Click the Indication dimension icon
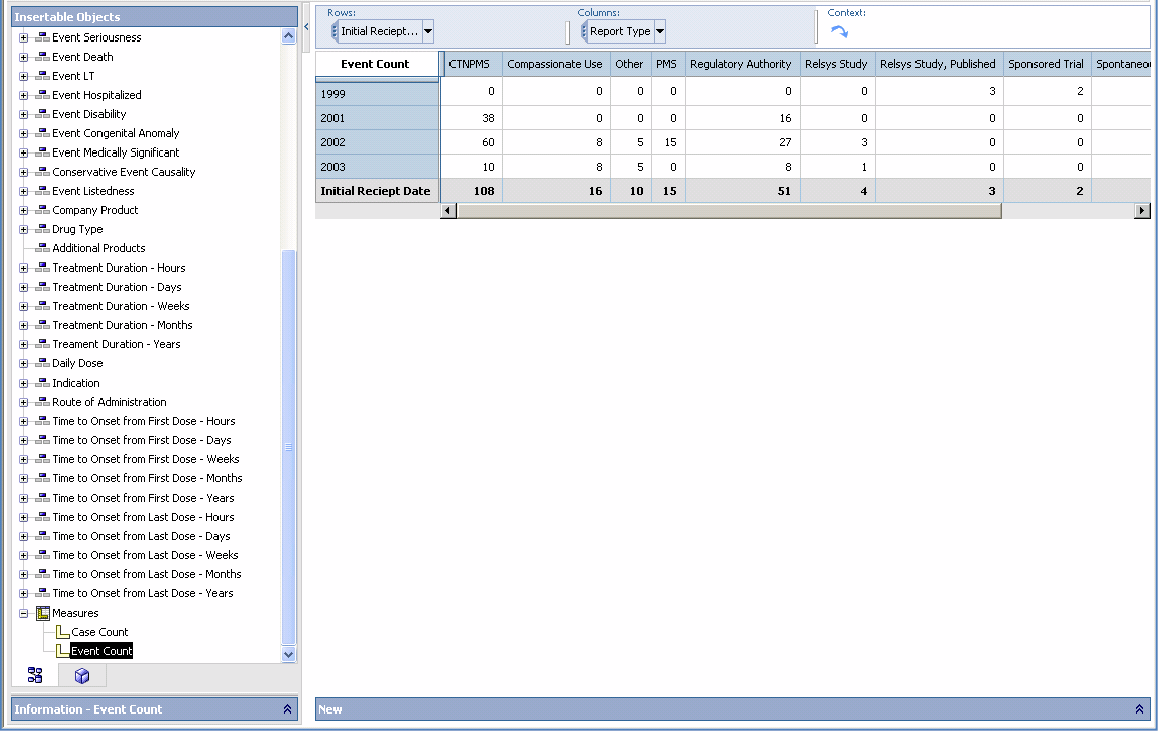 coord(43,383)
